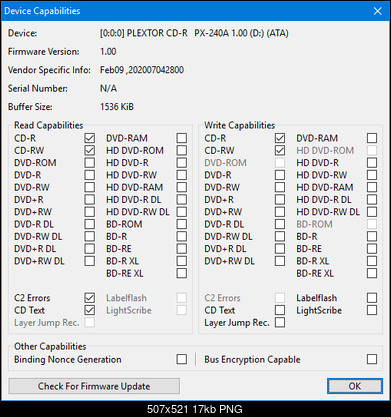Toggle BD-R checkbox under Read Capabilities
This screenshot has width=391, height=417.
point(182,236)
